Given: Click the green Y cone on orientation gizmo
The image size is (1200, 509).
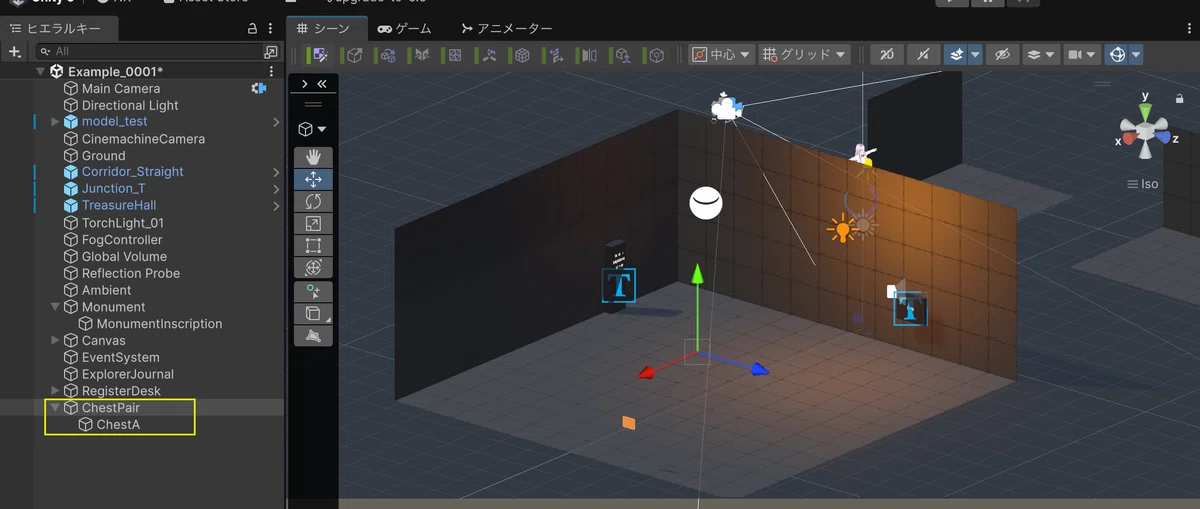Looking at the screenshot, I should point(1146,111).
